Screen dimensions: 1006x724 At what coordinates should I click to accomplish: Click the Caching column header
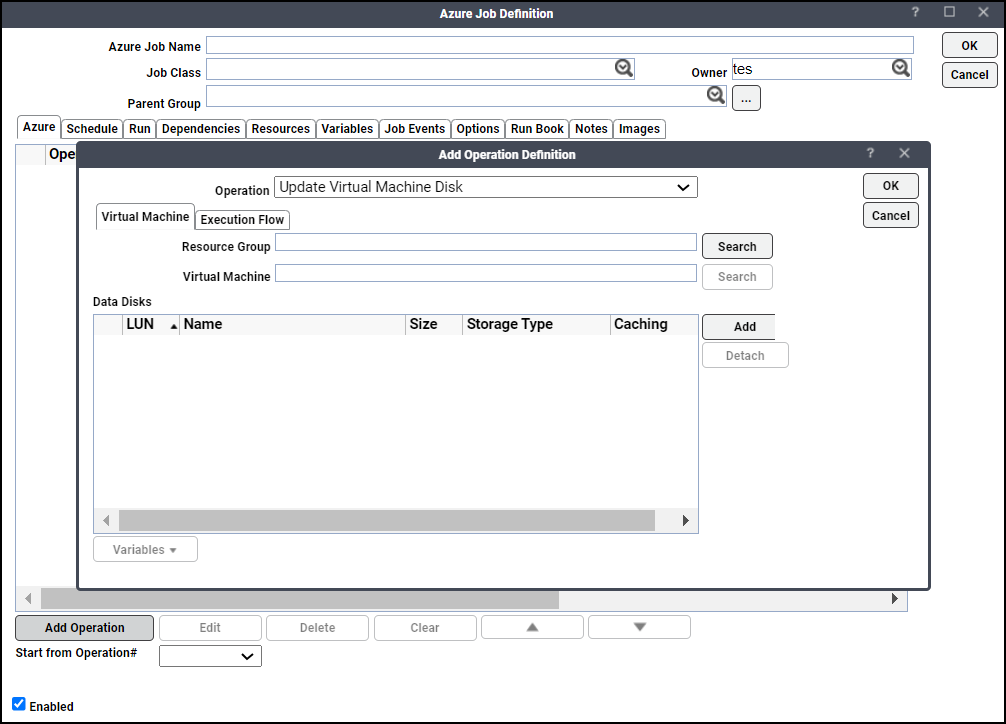[x=654, y=325]
